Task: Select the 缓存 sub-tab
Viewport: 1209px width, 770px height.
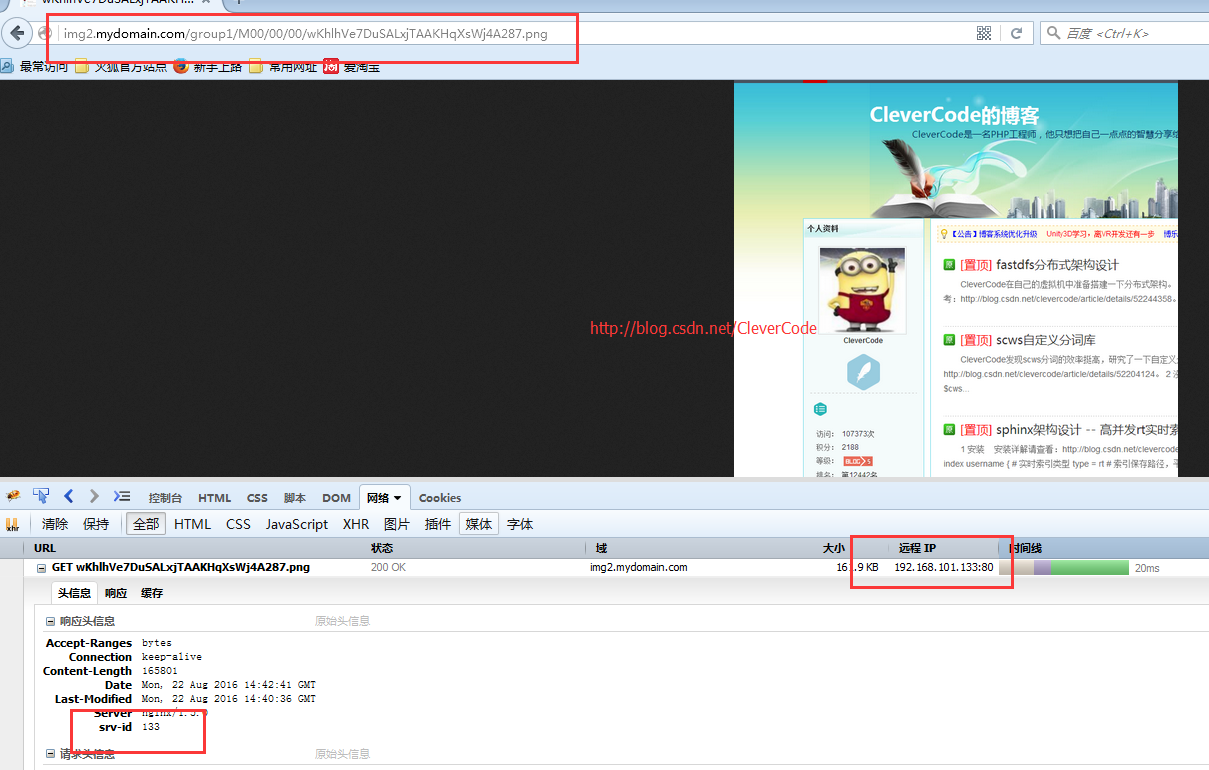Action: (x=152, y=593)
